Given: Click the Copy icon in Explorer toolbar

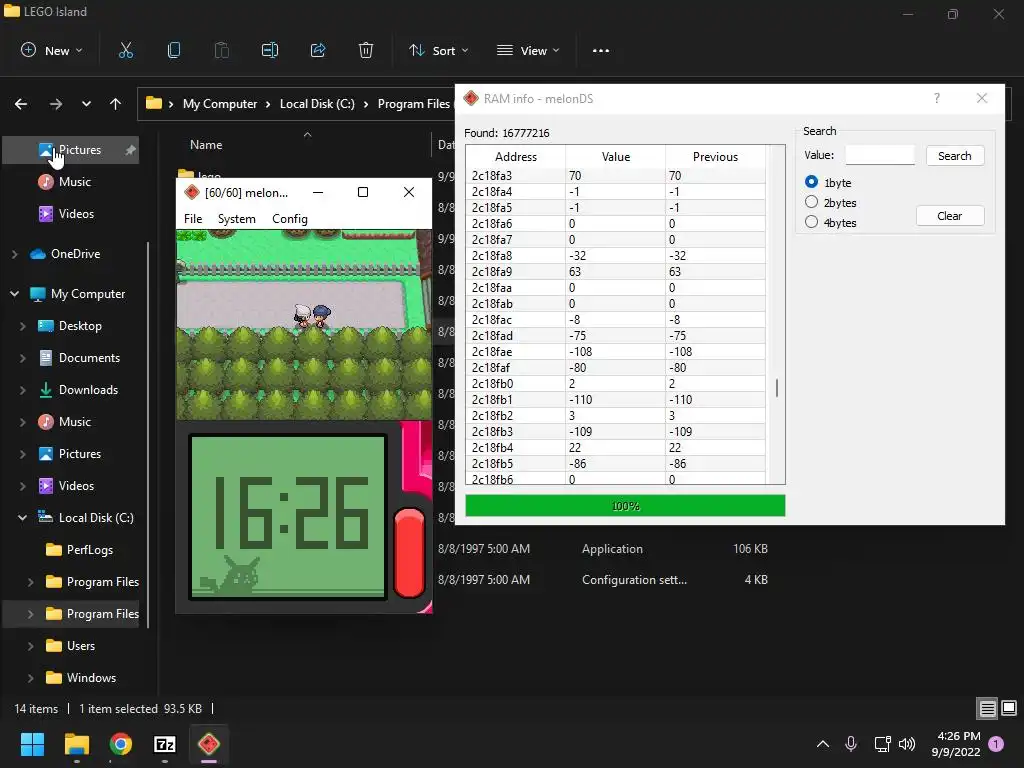Looking at the screenshot, I should (174, 50).
